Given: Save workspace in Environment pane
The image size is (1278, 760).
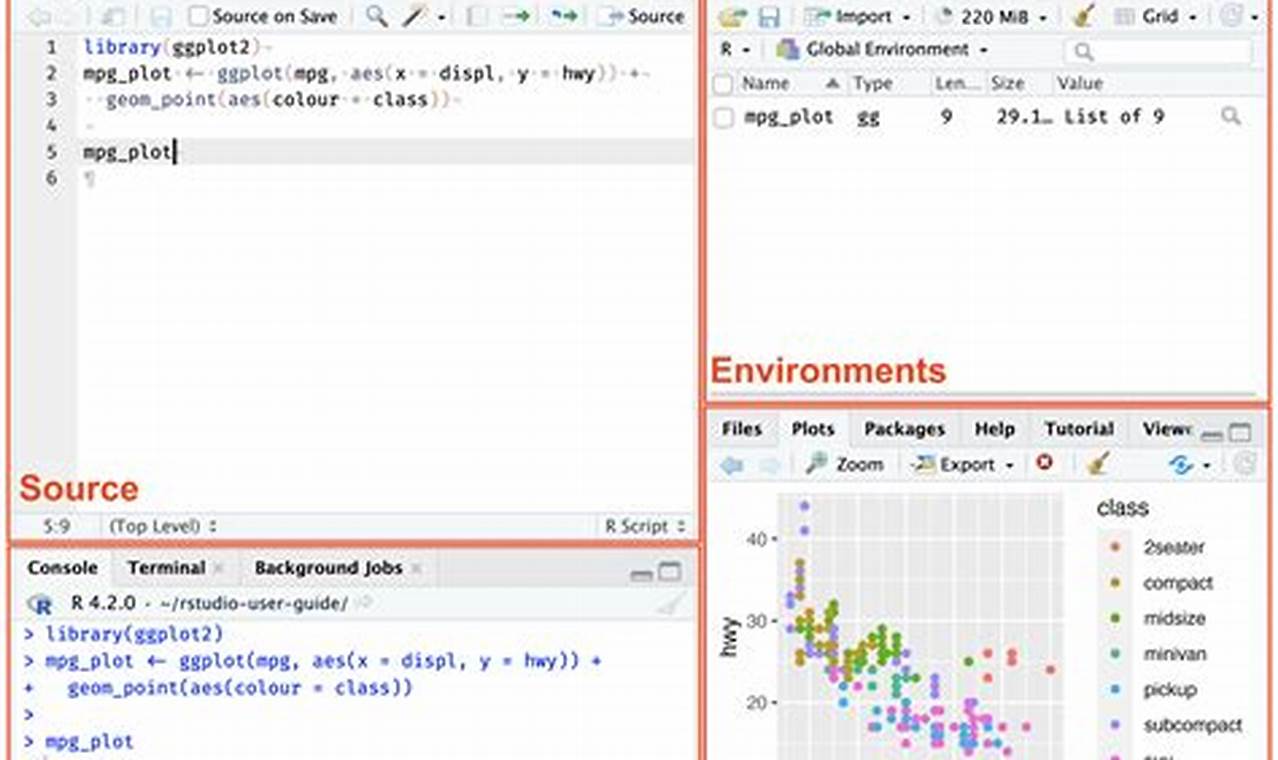Looking at the screenshot, I should tap(768, 16).
